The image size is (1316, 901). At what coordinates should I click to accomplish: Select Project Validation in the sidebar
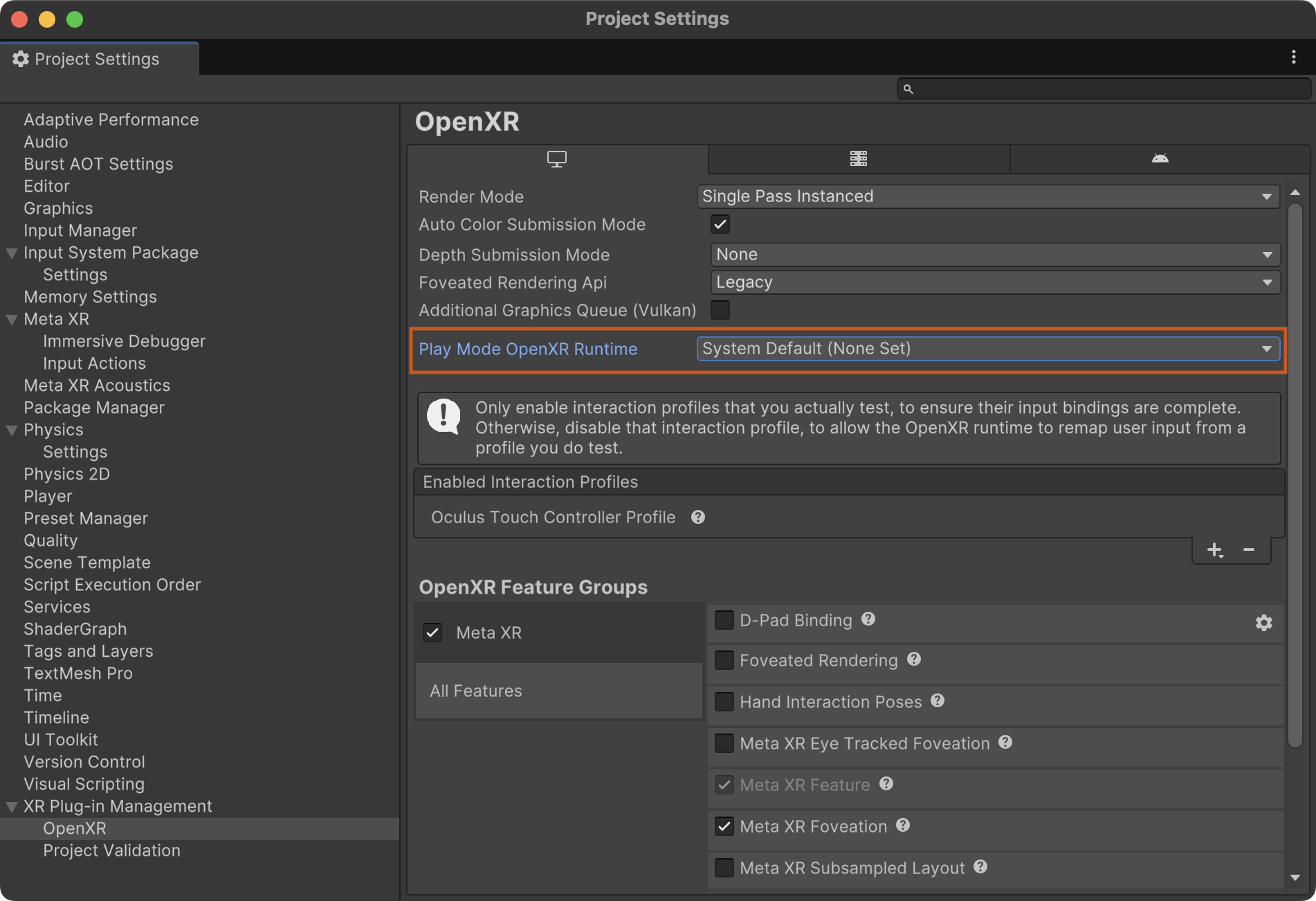coord(111,850)
